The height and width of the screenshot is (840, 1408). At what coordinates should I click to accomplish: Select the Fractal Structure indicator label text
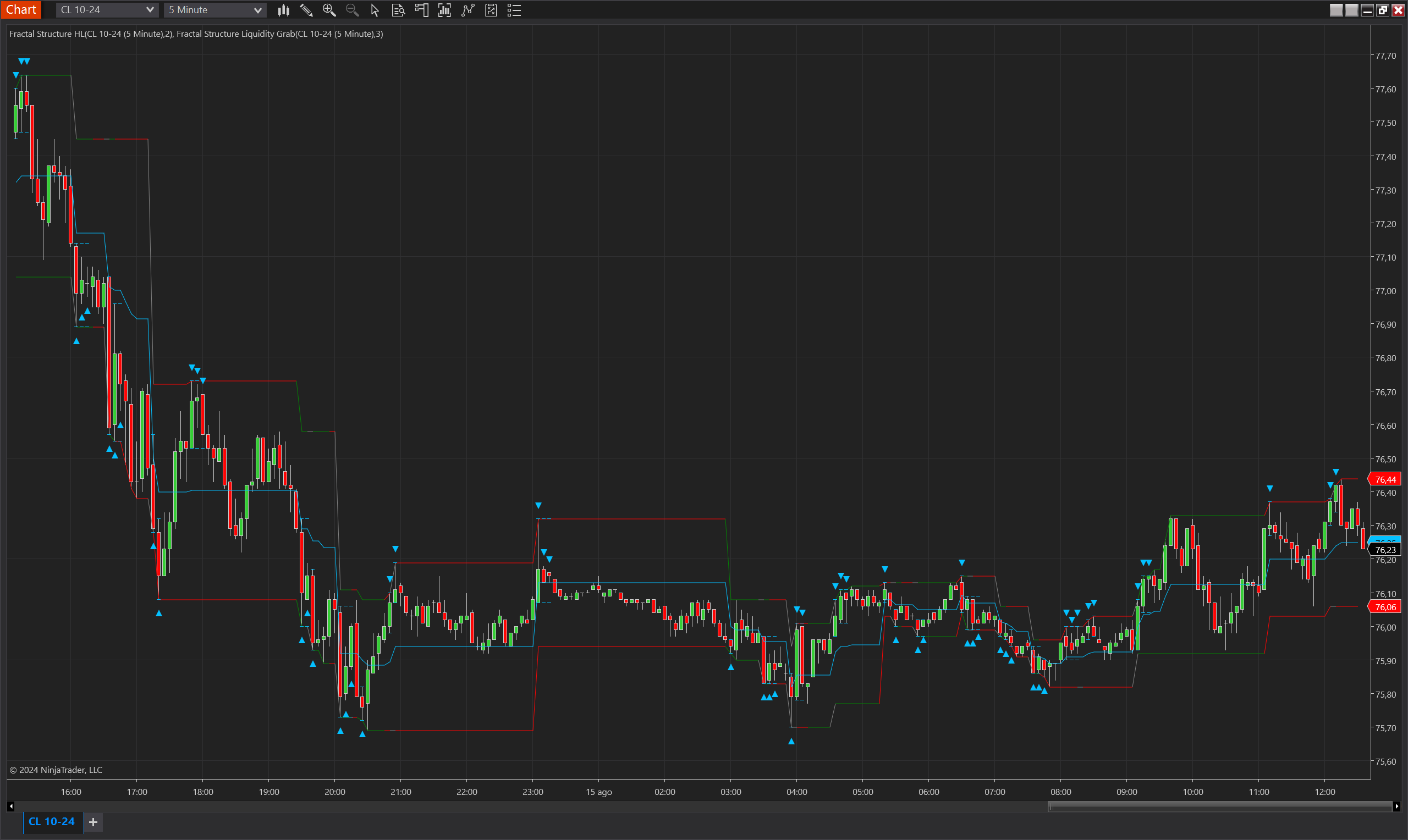tap(196, 34)
